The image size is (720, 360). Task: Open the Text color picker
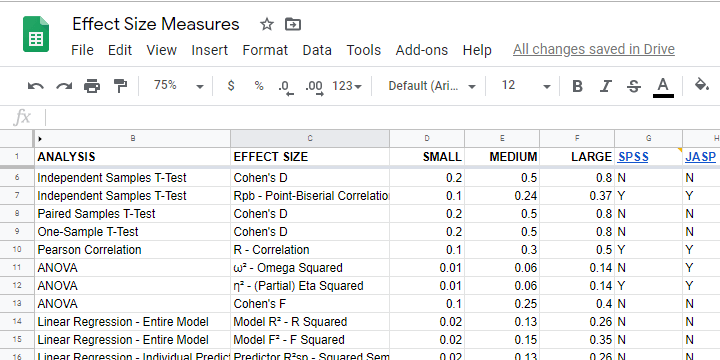tap(663, 87)
